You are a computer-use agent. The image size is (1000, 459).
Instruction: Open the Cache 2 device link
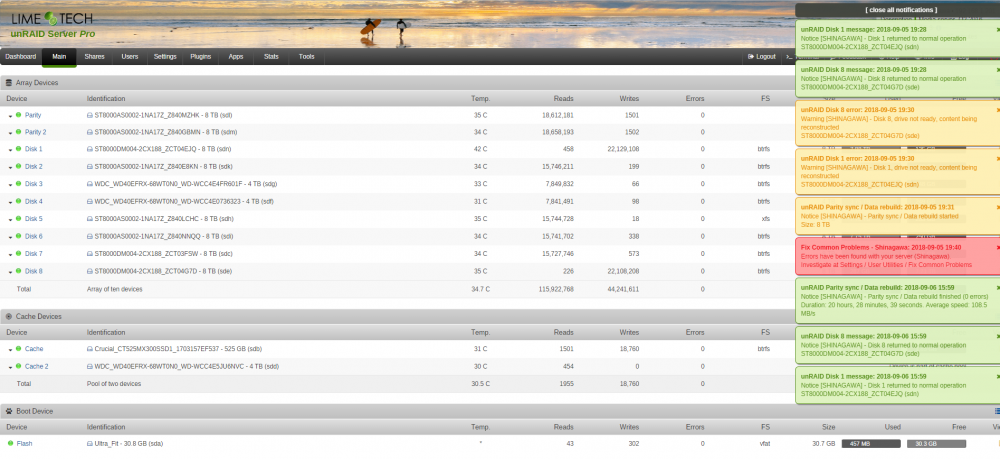(x=36, y=367)
